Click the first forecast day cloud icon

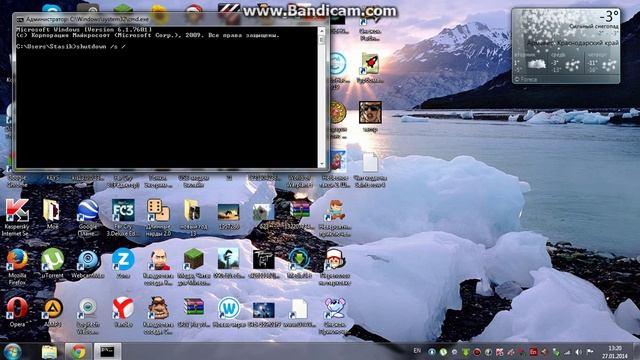(537, 64)
